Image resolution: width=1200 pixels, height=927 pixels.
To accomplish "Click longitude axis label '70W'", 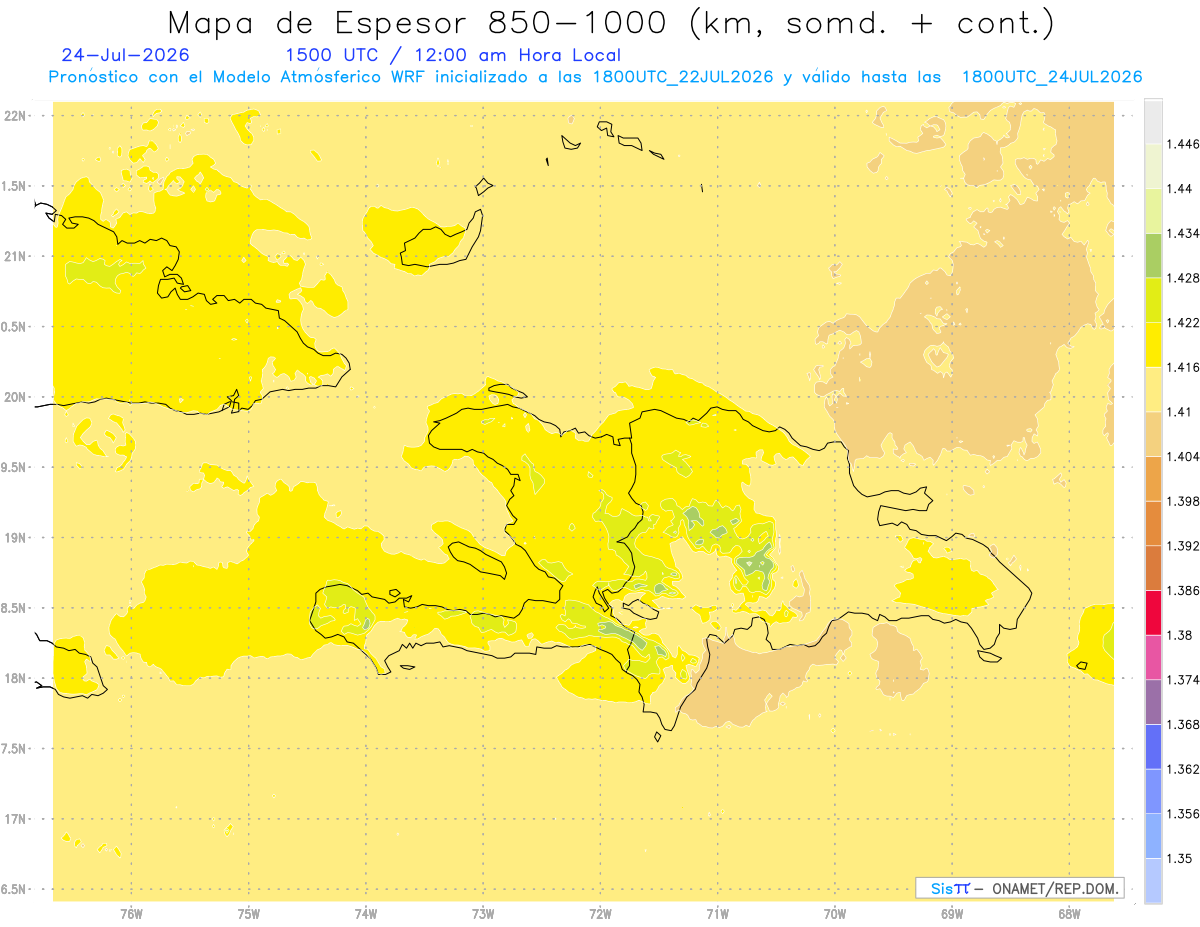I will pos(835,913).
